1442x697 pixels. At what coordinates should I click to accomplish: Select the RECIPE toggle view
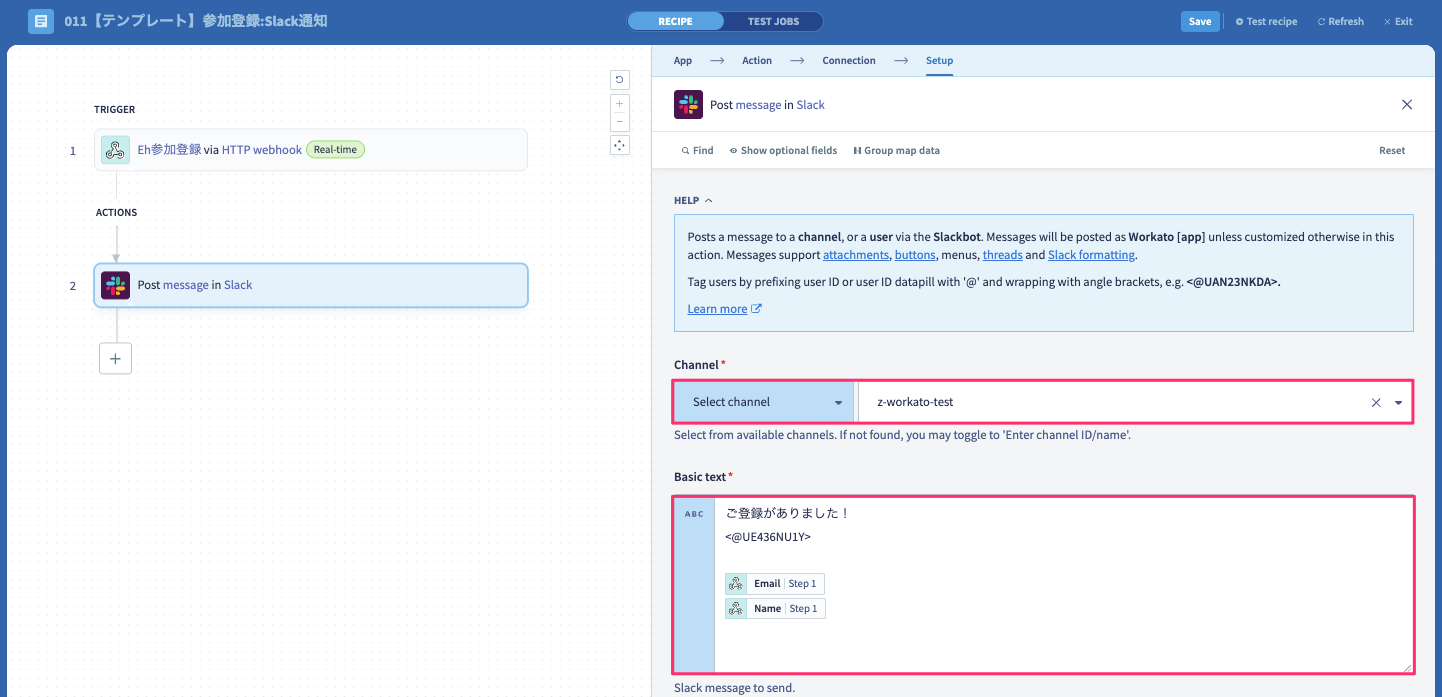[x=676, y=21]
